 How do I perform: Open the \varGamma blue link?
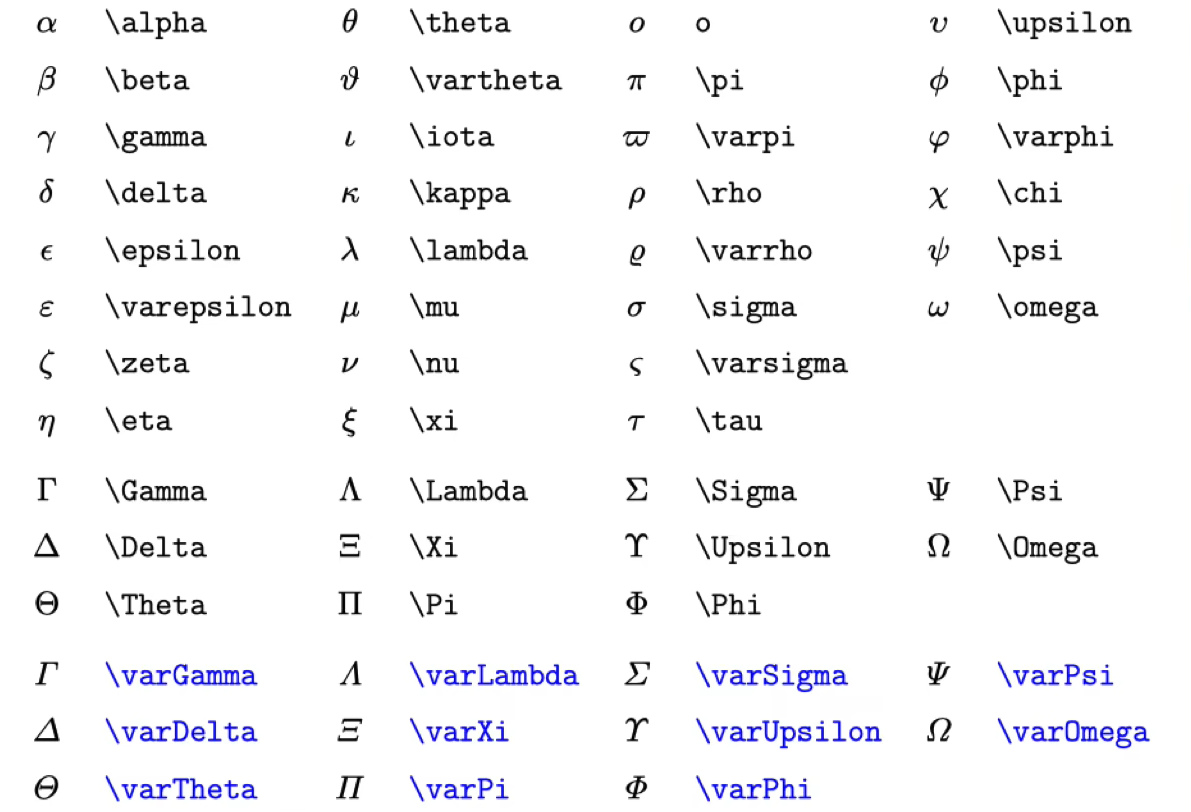coord(181,675)
